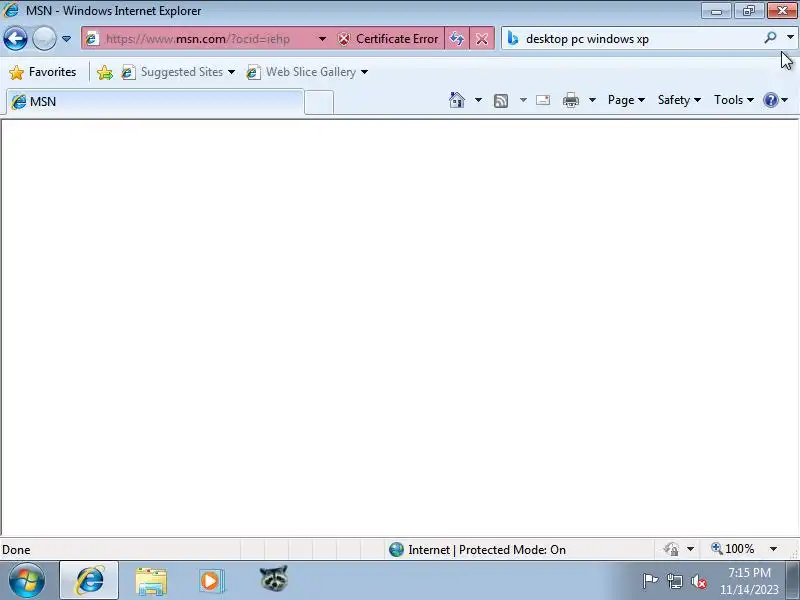The width and height of the screenshot is (800, 600).
Task: Click the msn.com address bar URL
Action: [x=198, y=39]
